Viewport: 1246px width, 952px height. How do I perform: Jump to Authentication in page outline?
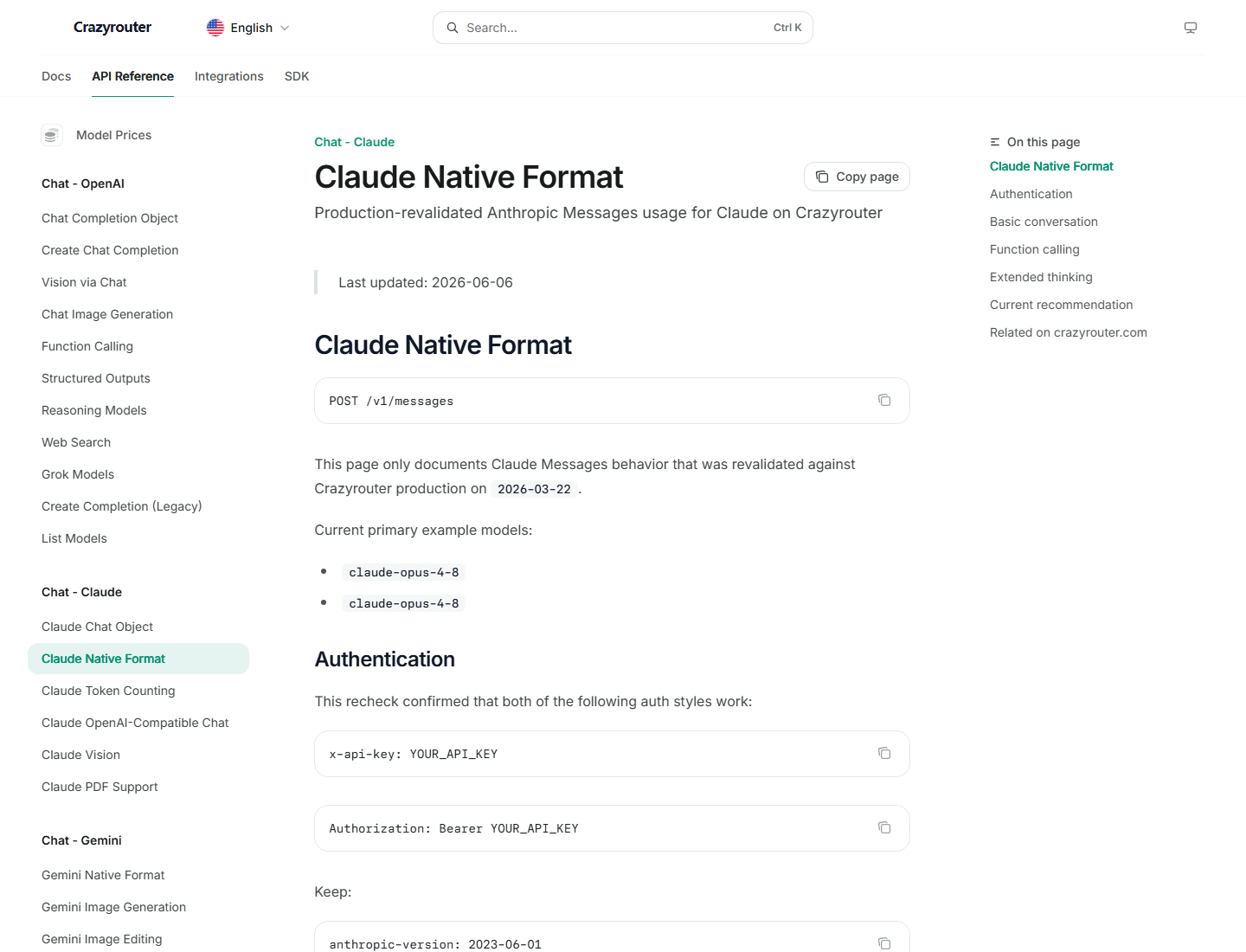[x=1031, y=194]
